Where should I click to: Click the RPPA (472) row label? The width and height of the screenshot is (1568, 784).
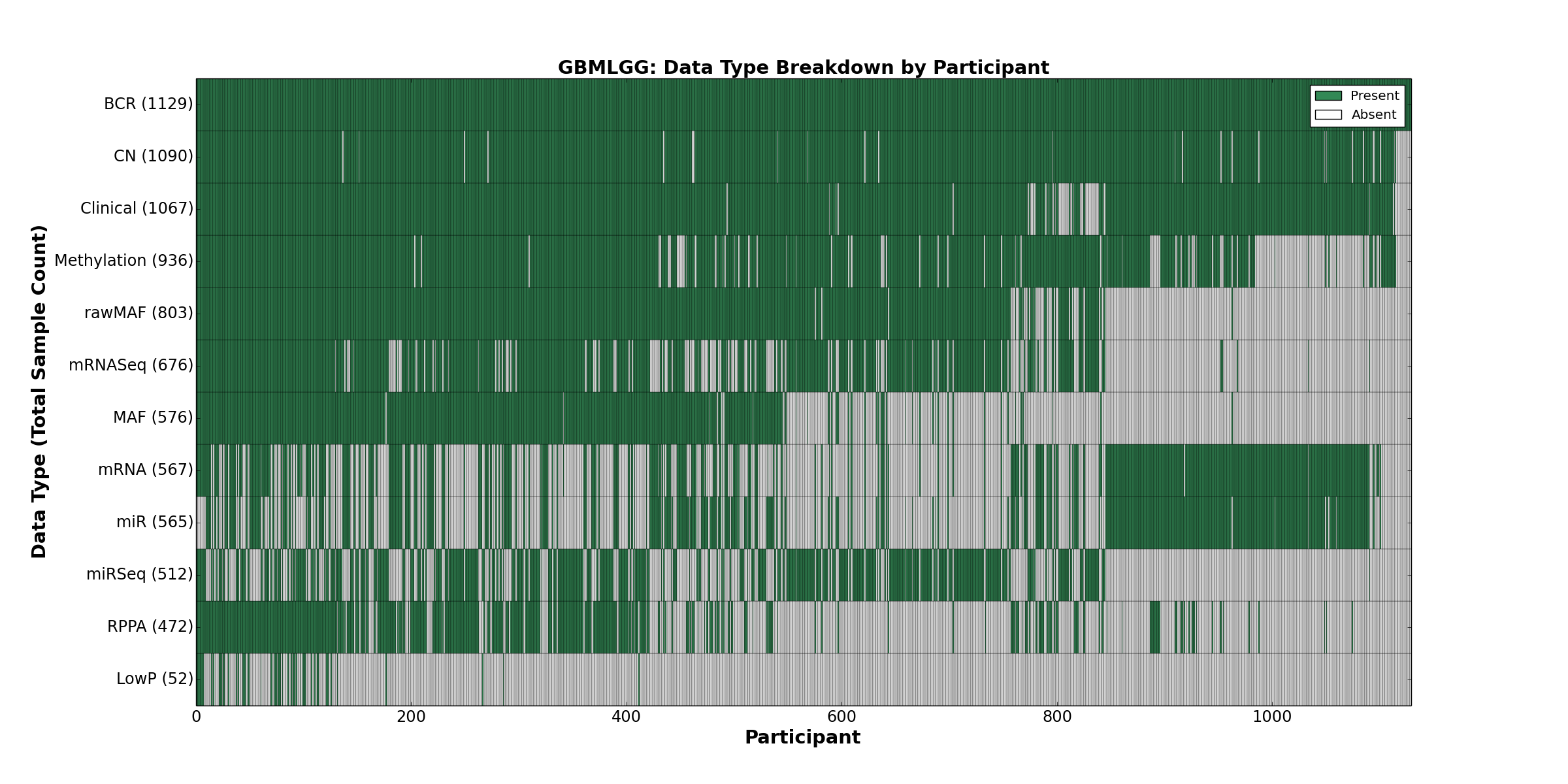tap(150, 627)
